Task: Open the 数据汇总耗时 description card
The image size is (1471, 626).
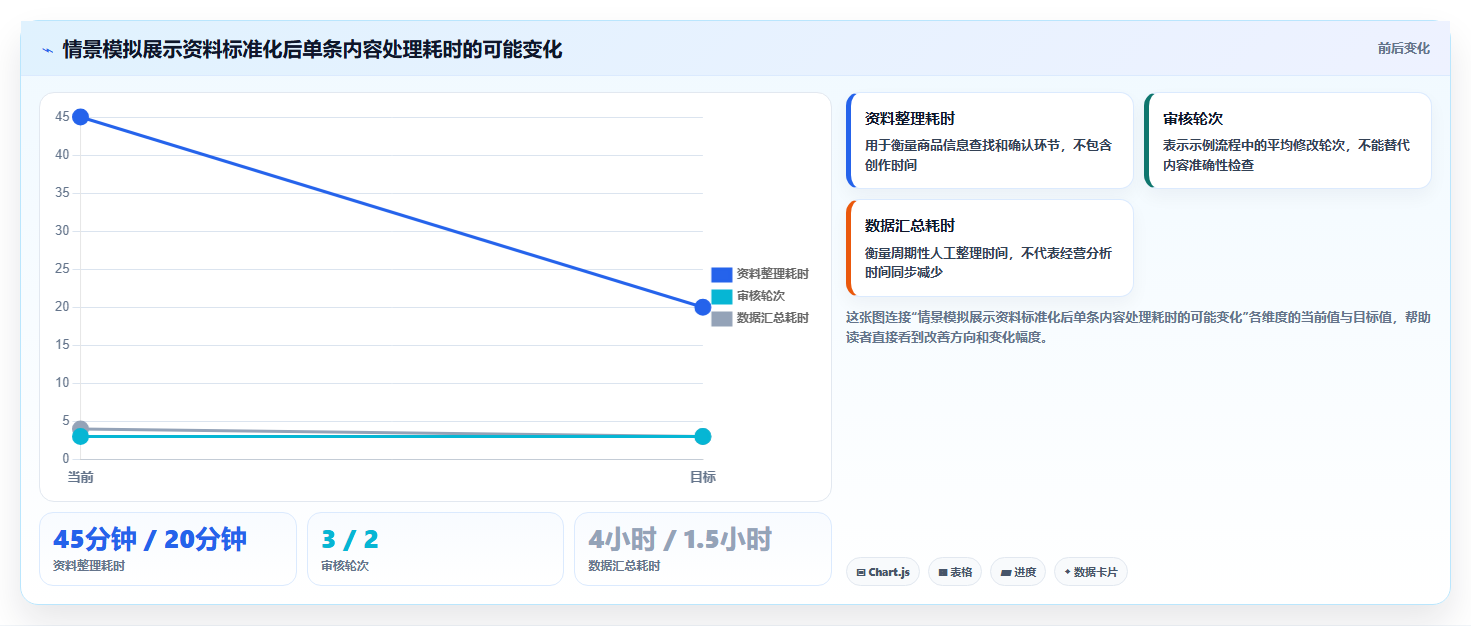Action: (990, 248)
